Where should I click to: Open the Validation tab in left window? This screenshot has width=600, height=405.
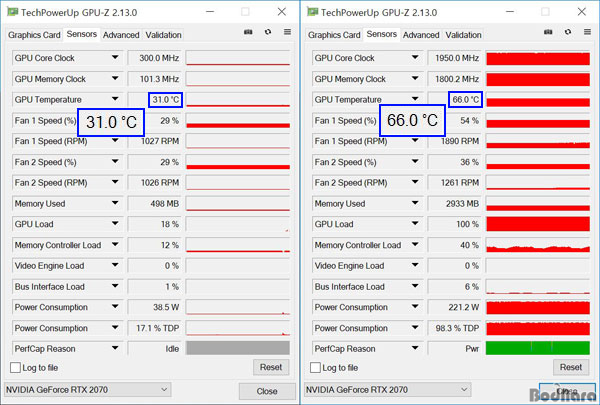(x=163, y=35)
